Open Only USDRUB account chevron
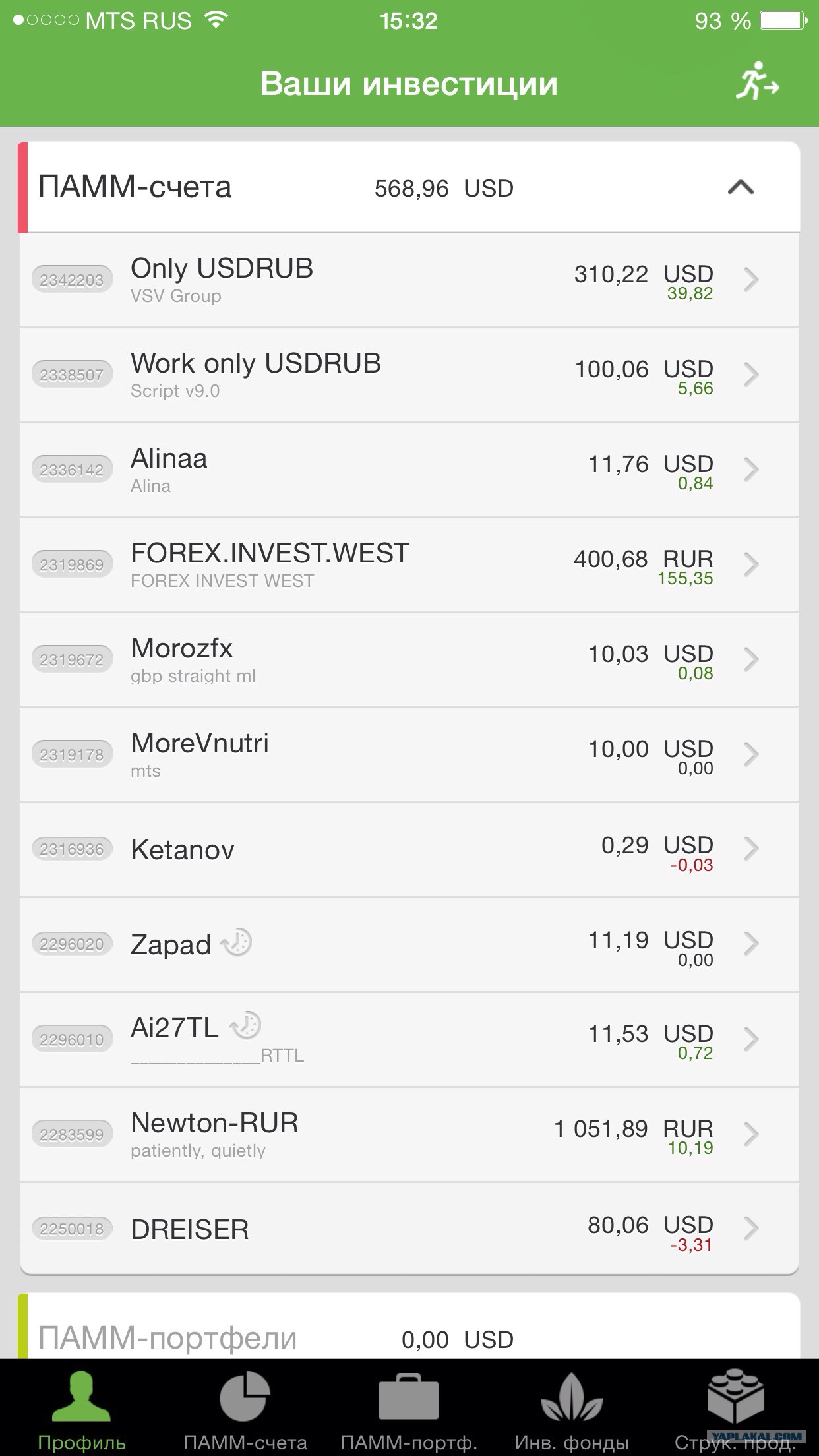This screenshot has width=819, height=1456. [750, 280]
